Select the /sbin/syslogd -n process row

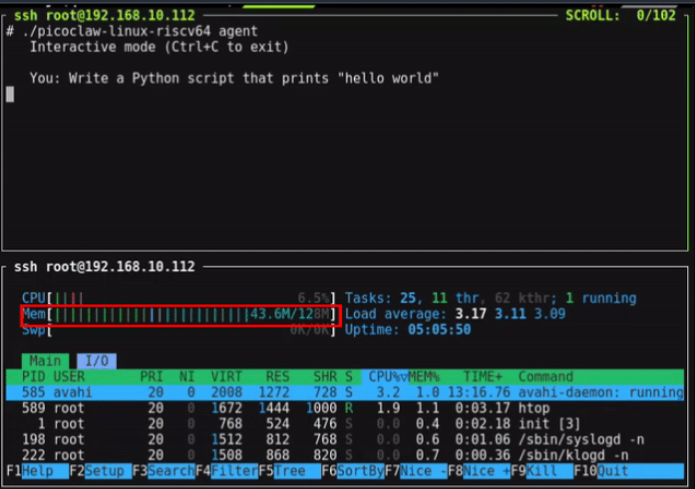point(345,439)
